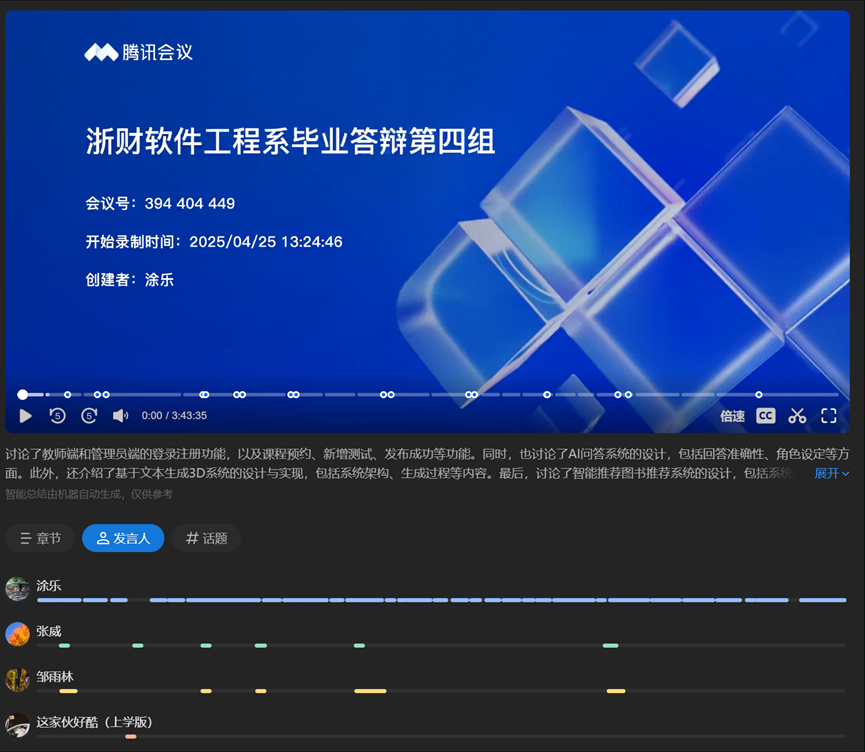This screenshot has height=752, width=865.
Task: Jump to 张威's last green speech segment
Action: pos(610,646)
